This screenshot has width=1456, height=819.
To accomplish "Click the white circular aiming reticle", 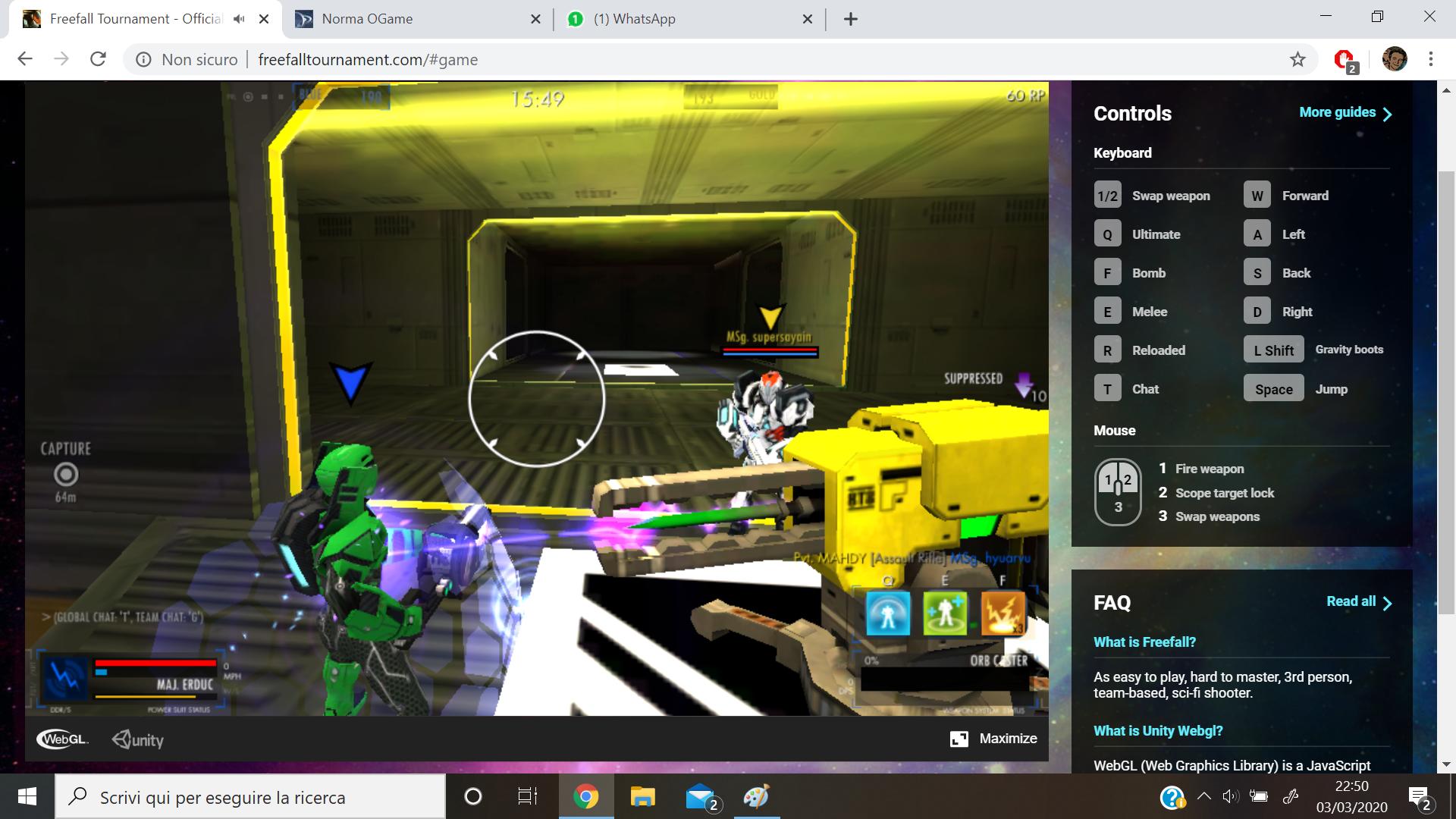I will pyautogui.click(x=536, y=398).
